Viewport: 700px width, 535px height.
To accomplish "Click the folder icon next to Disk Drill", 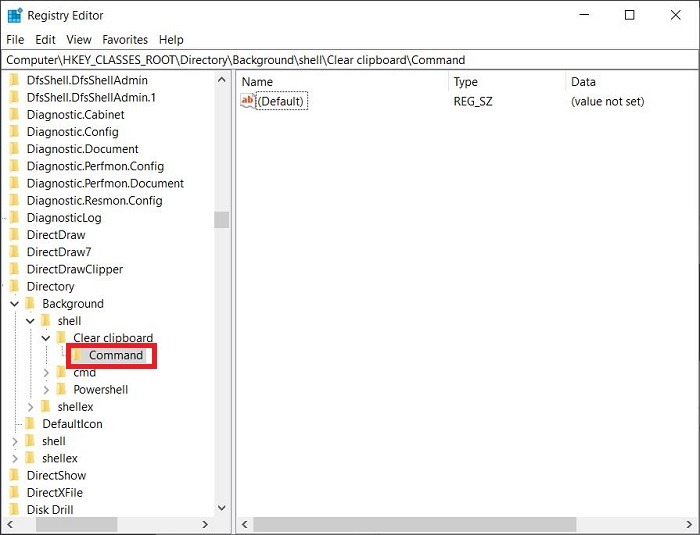I will (14, 509).
